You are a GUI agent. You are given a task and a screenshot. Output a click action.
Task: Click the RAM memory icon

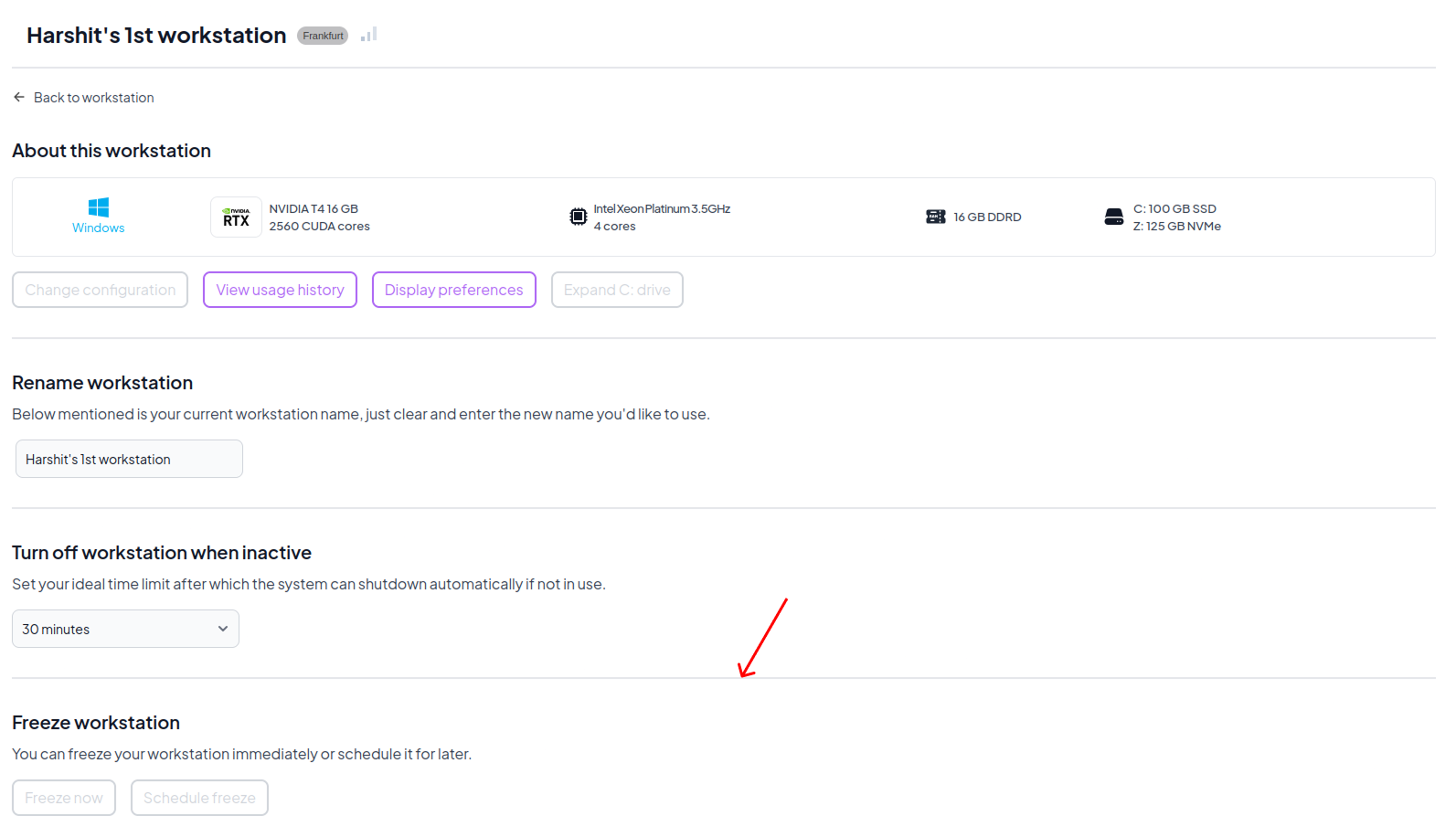[935, 217]
